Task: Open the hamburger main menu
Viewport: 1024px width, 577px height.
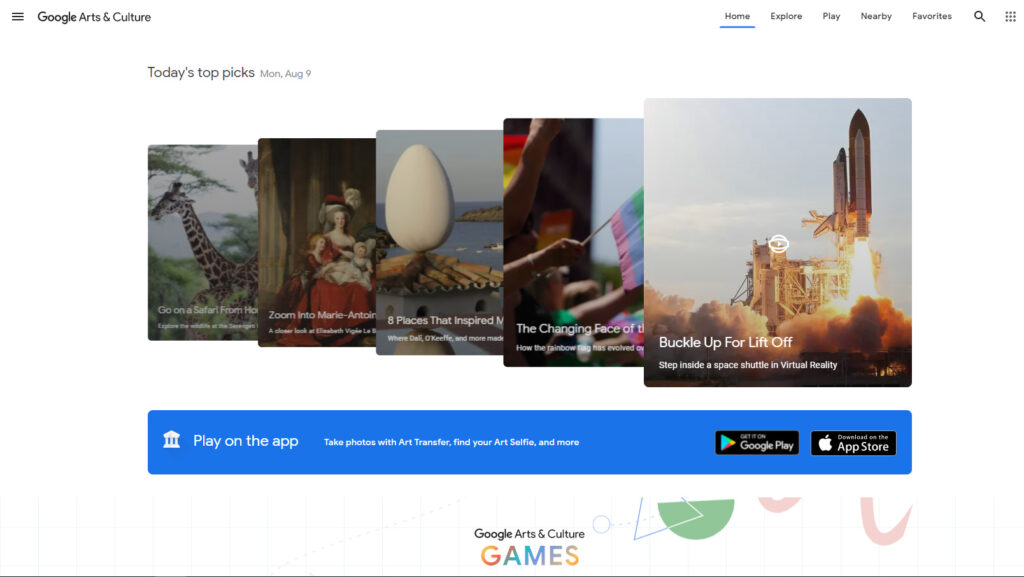Action: coord(18,16)
